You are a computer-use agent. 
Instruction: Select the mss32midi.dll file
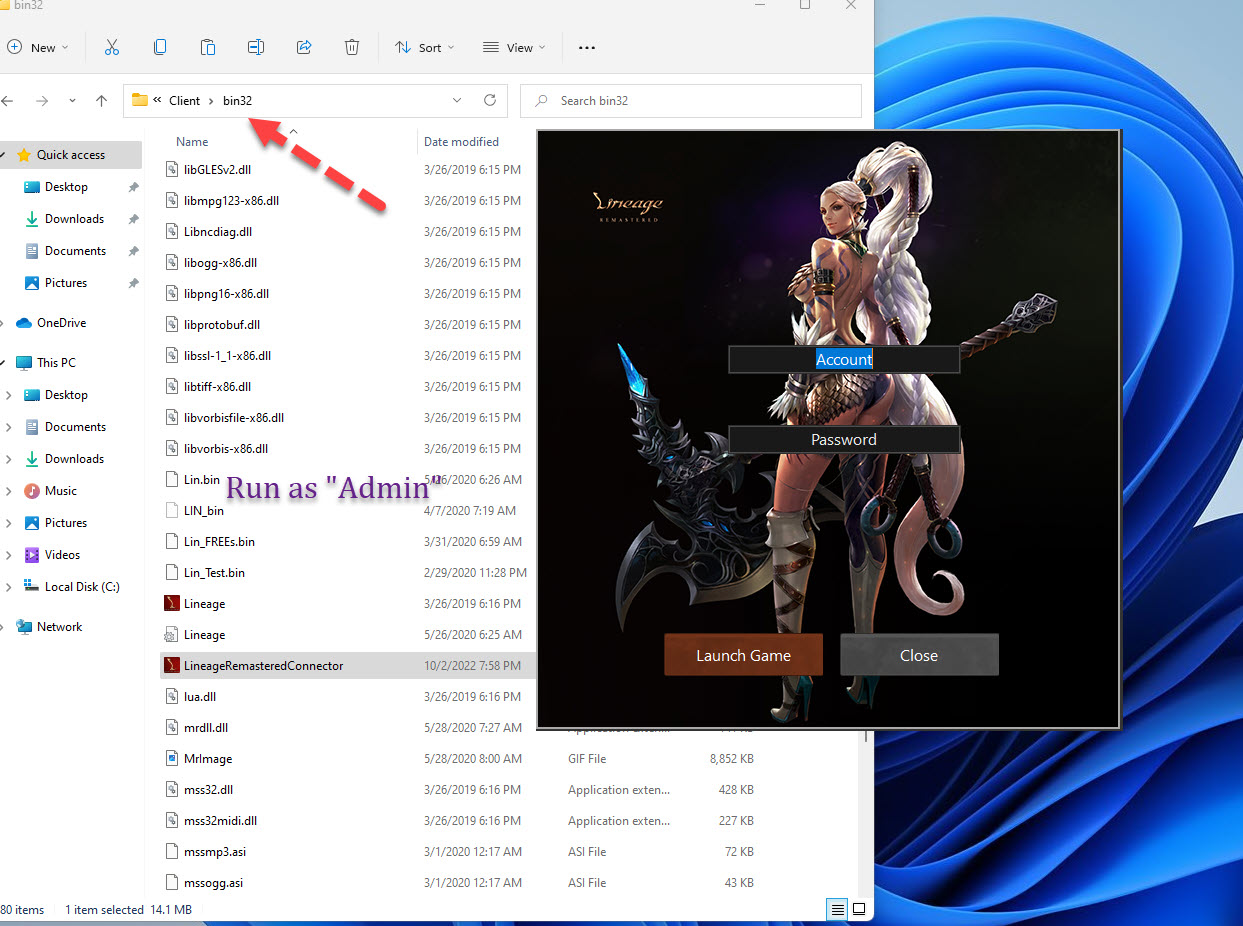click(220, 821)
